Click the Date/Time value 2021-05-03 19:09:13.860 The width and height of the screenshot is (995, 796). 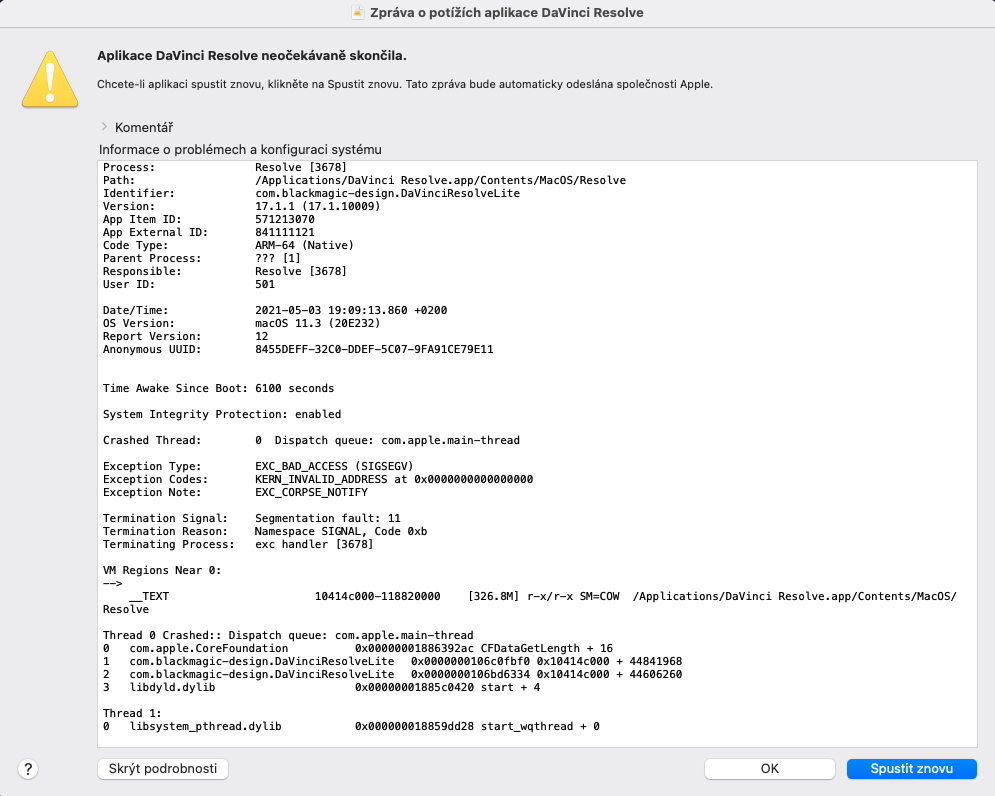pyautogui.click(x=331, y=310)
